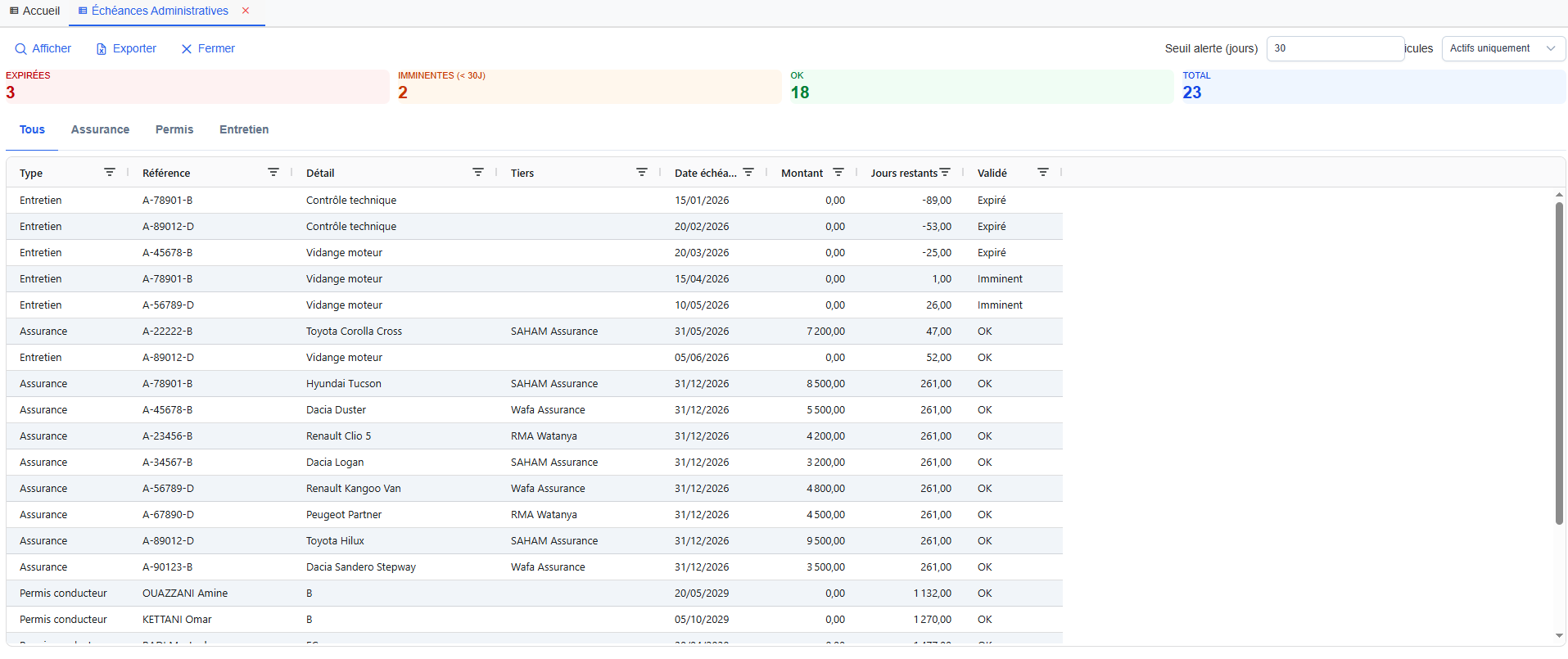The width and height of the screenshot is (1568, 659).
Task: Select the Permis tab
Action: click(x=174, y=129)
